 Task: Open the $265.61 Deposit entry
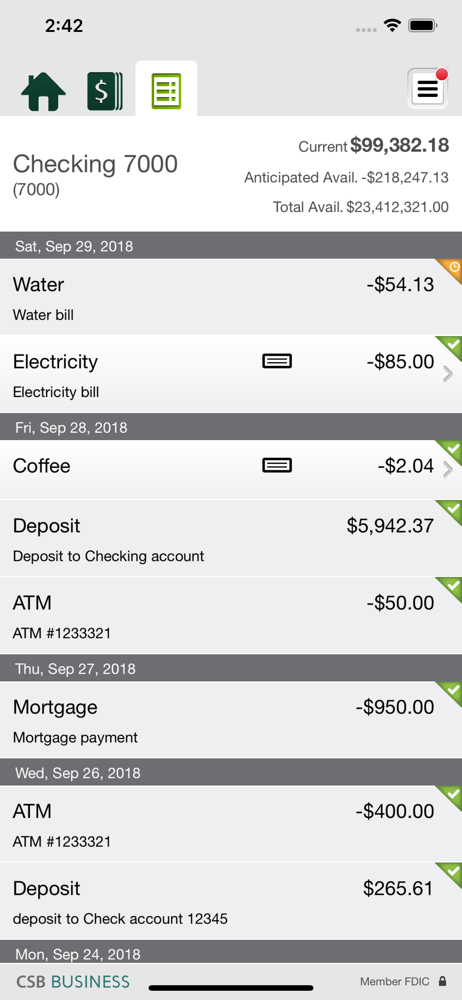[231, 901]
